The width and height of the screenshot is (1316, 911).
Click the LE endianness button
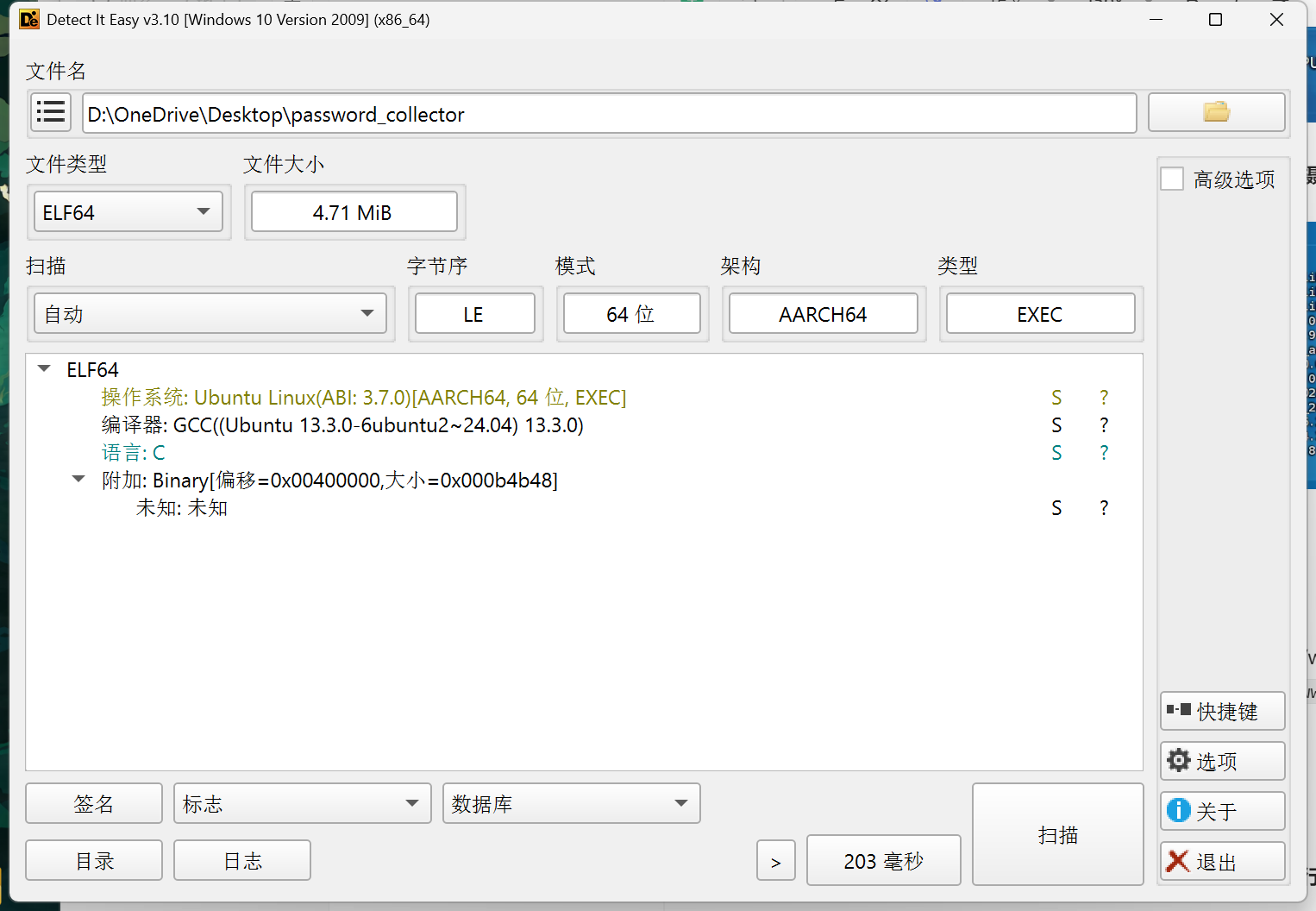(475, 314)
